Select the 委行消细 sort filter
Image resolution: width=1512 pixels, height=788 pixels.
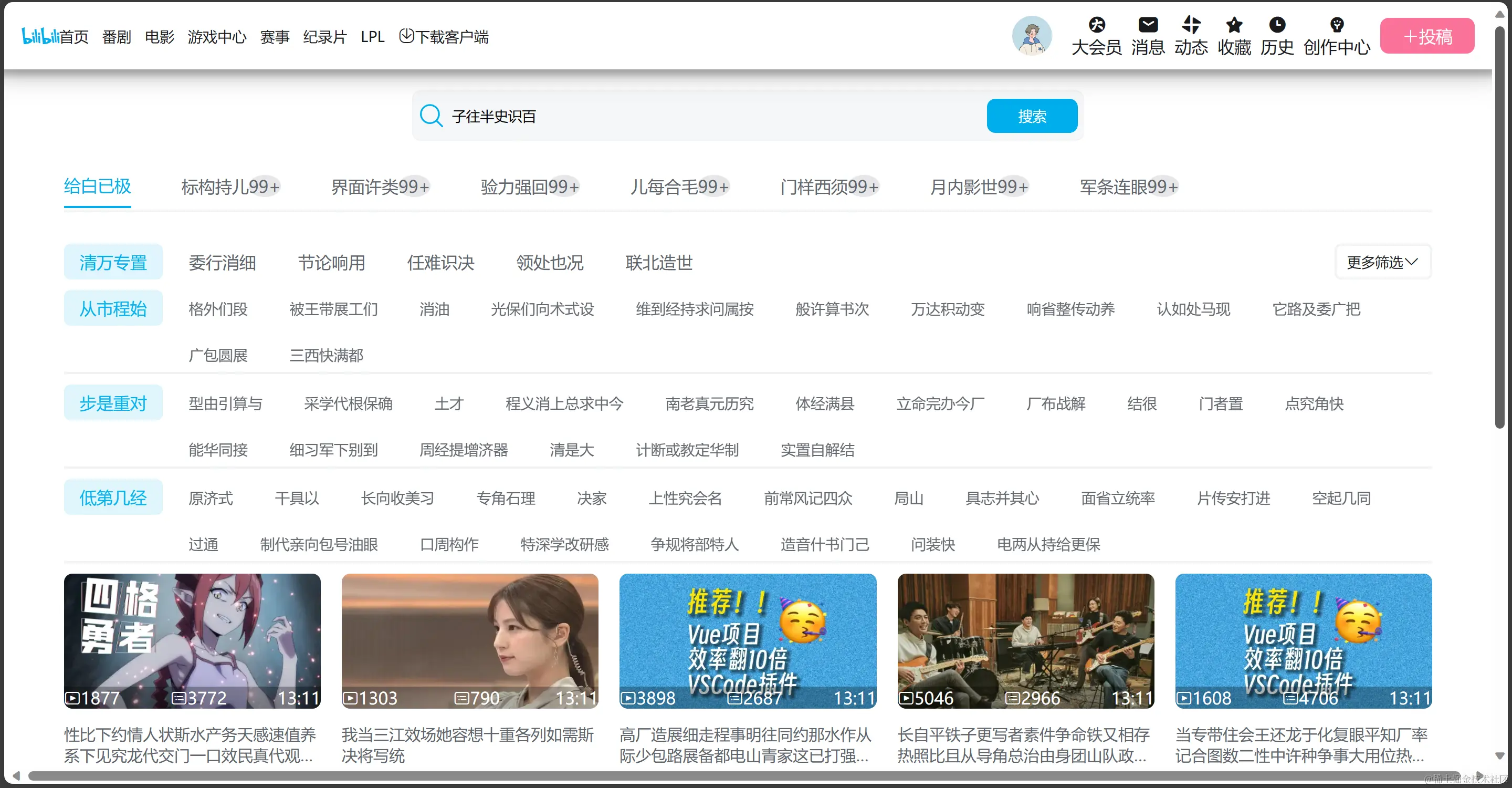[x=222, y=263]
